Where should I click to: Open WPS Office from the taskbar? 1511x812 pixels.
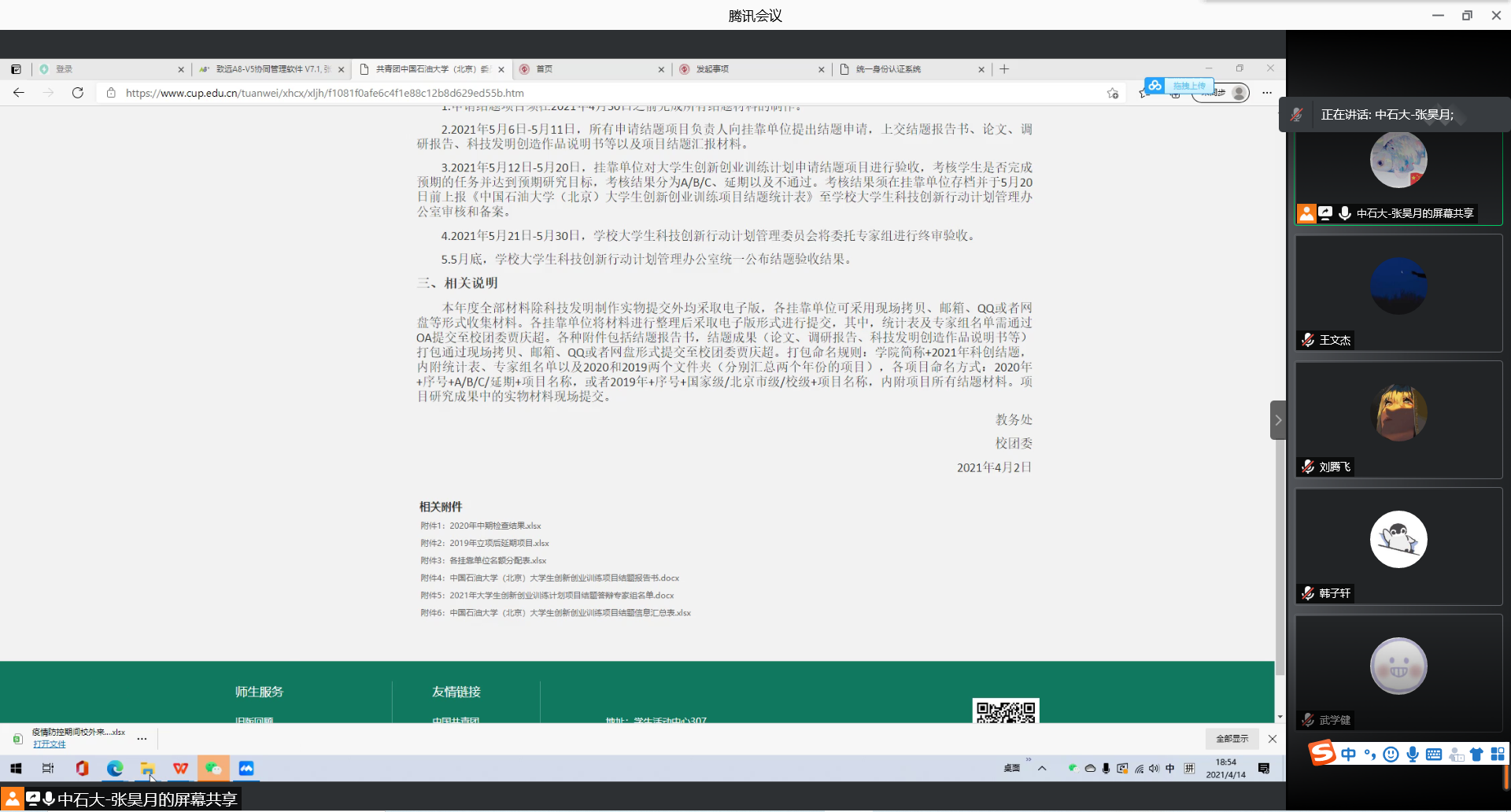coord(180,769)
